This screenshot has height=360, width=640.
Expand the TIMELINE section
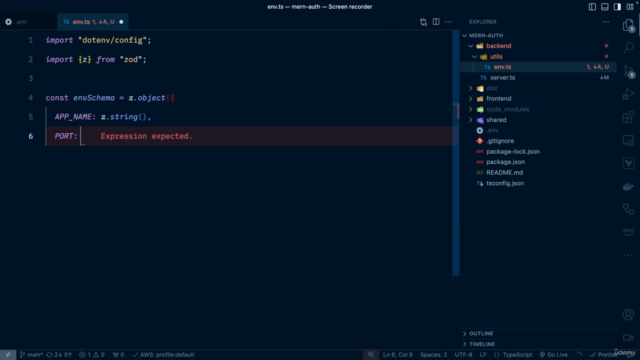coord(538,344)
